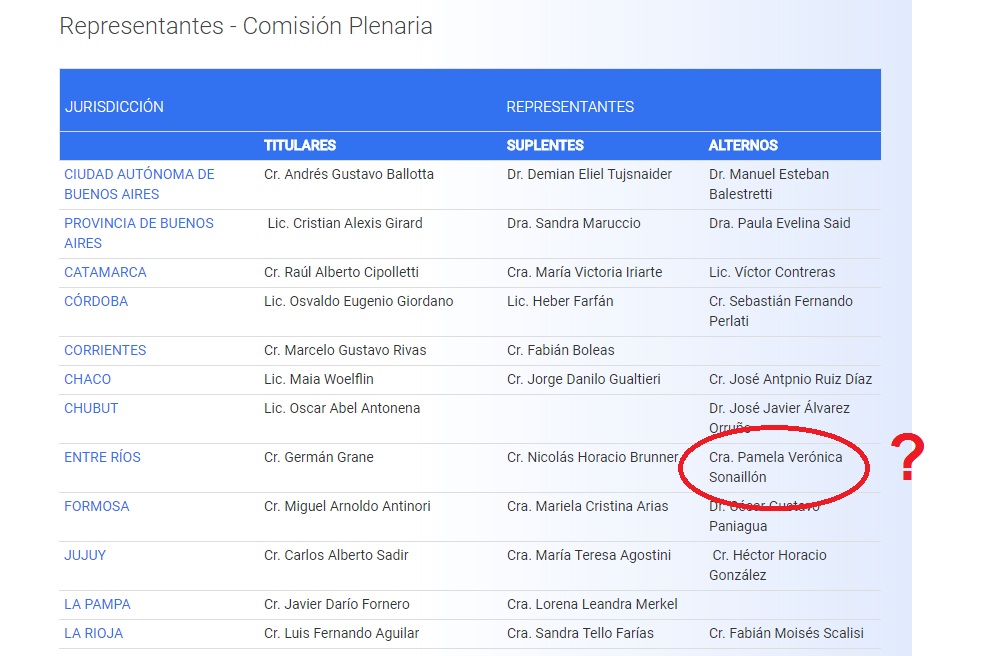Click the Provincia de Buenos Aires link
The width and height of the screenshot is (1004, 656).
(x=139, y=233)
